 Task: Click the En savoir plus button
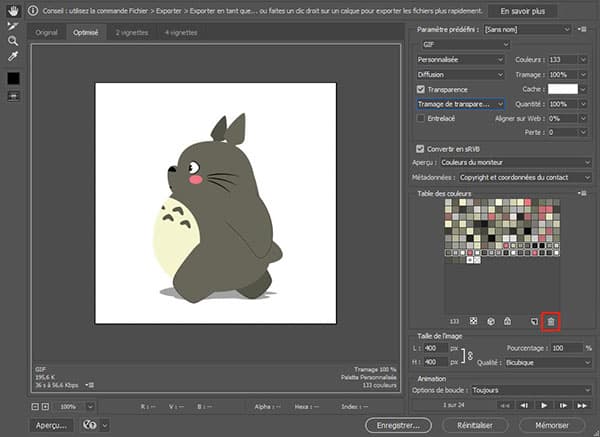(x=523, y=11)
